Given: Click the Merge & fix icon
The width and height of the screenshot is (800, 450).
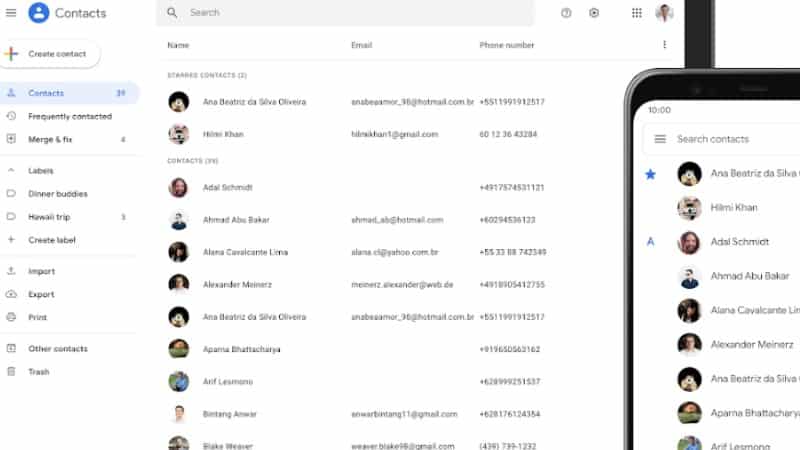Looking at the screenshot, I should coord(11,139).
